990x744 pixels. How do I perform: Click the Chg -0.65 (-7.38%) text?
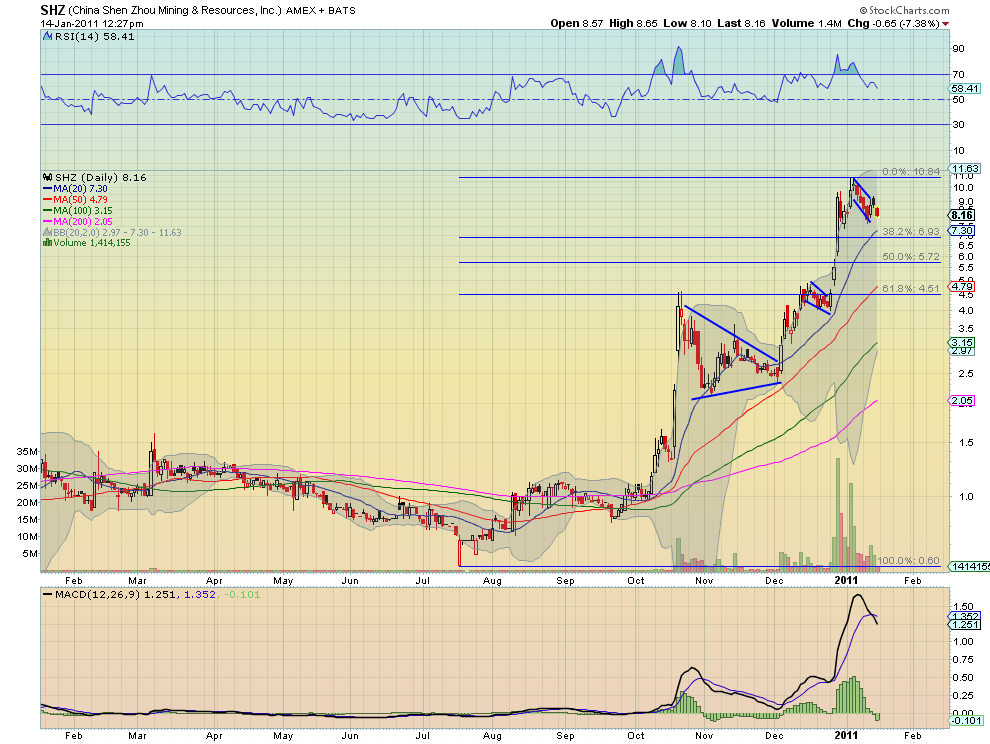[893, 23]
